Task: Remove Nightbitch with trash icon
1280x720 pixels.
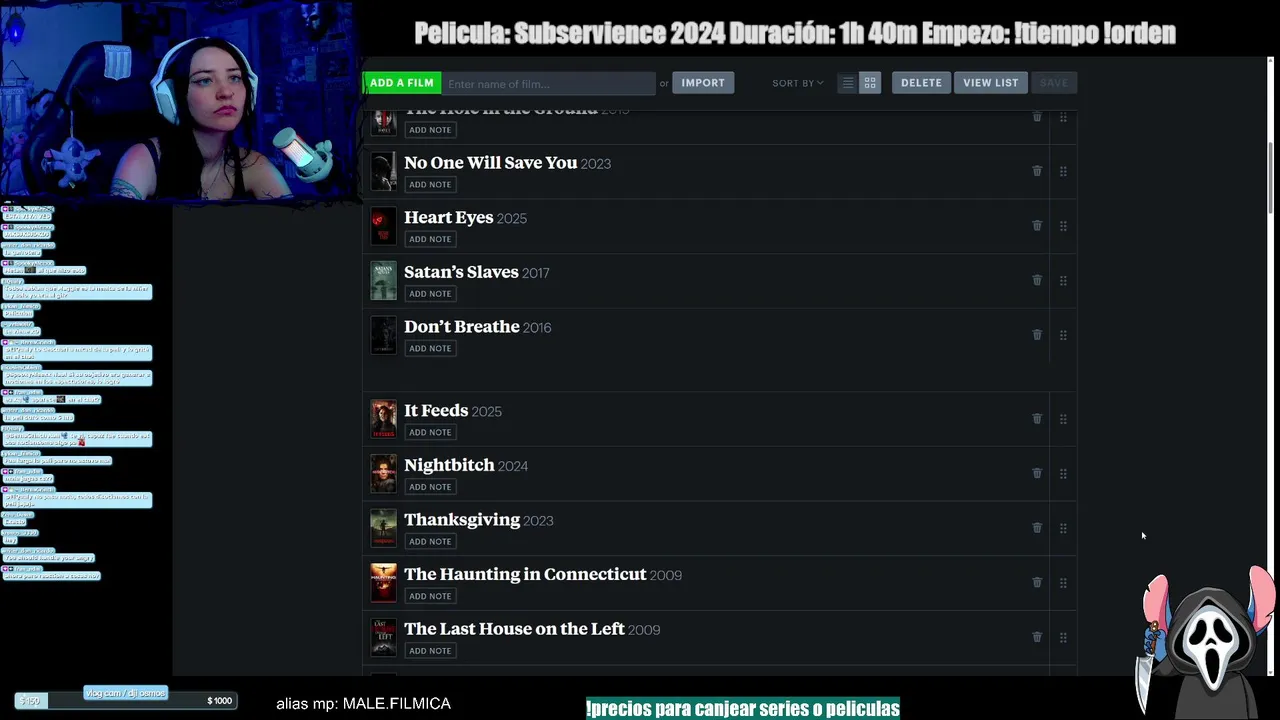Action: (1037, 473)
